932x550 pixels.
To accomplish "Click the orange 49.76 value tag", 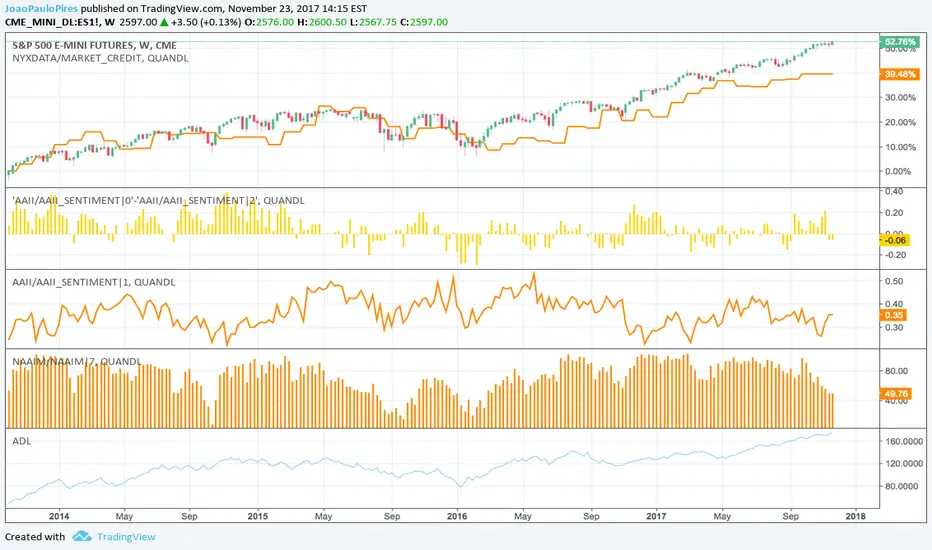I will click(896, 394).
